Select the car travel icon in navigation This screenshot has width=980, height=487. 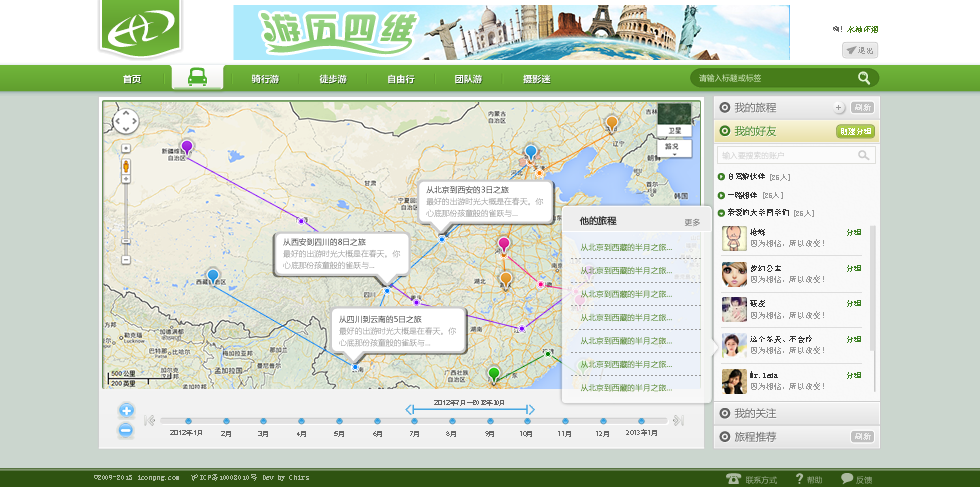197,78
